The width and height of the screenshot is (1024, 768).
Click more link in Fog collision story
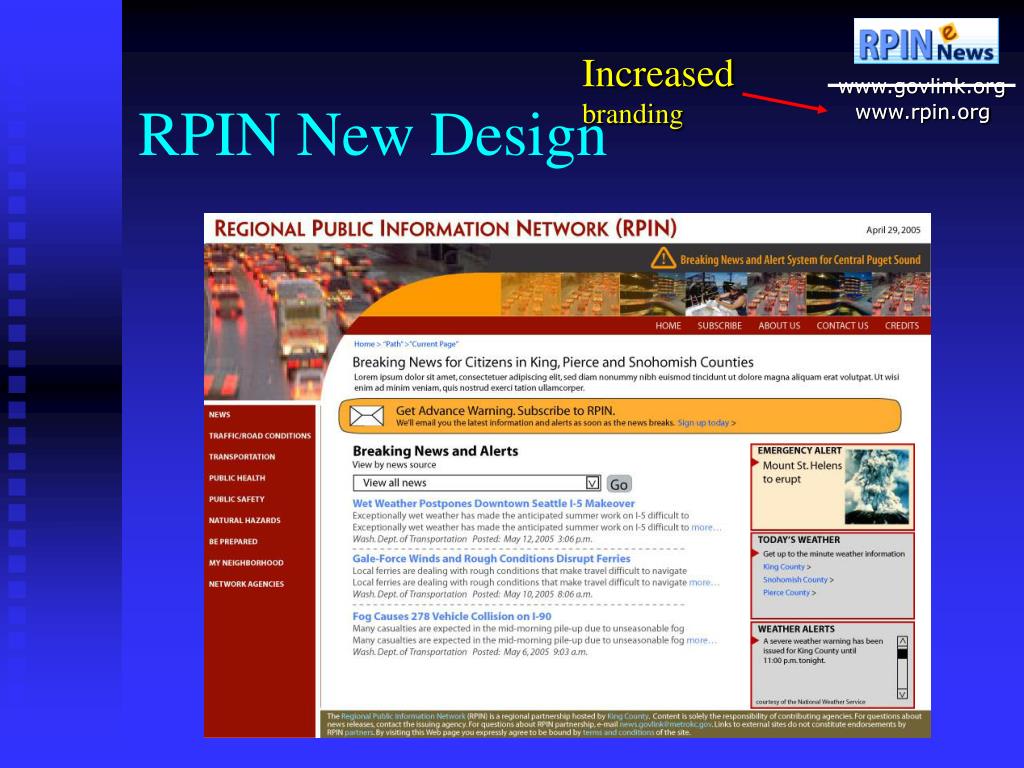click(701, 640)
